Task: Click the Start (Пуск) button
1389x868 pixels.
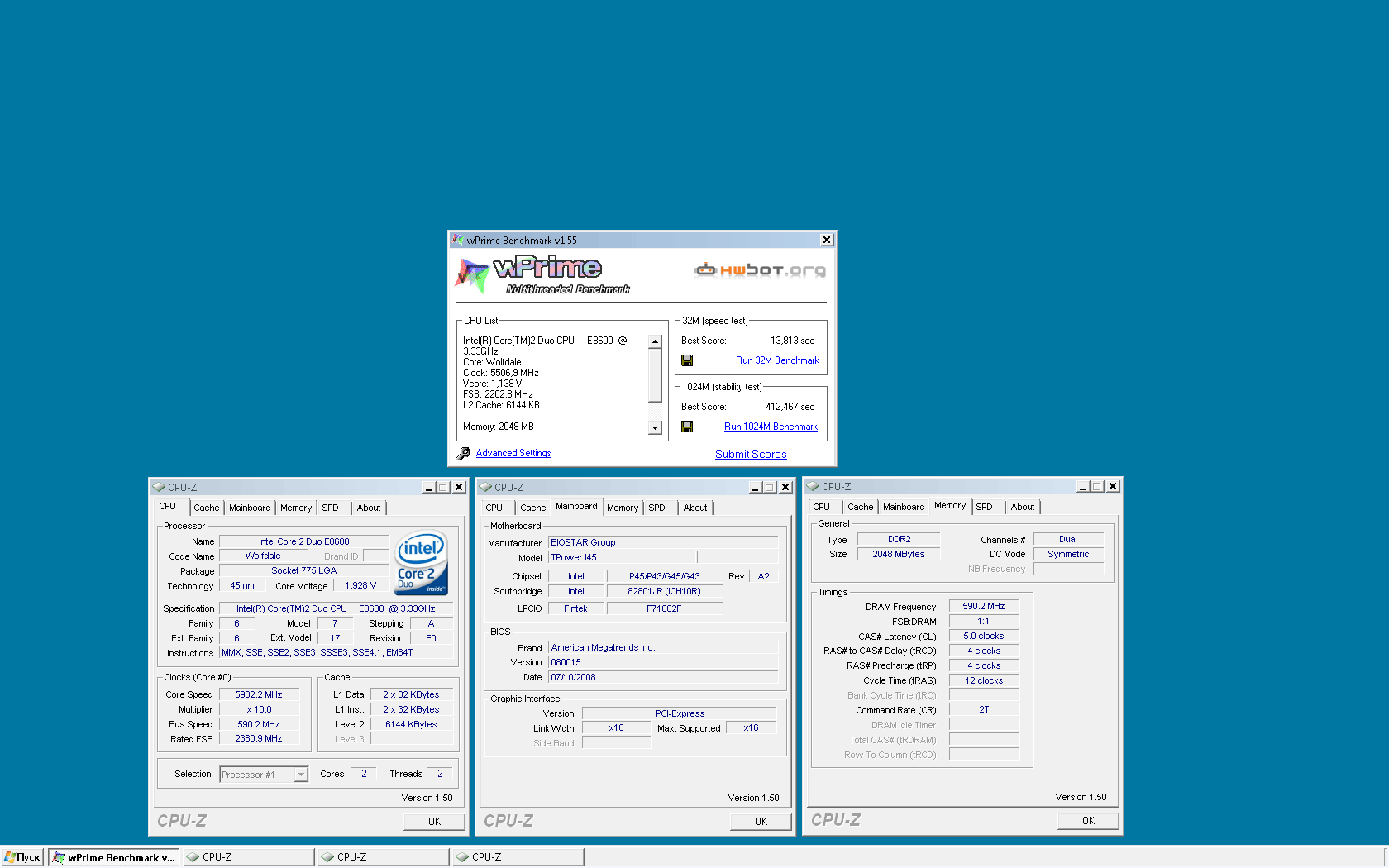Action: pyautogui.click(x=22, y=857)
